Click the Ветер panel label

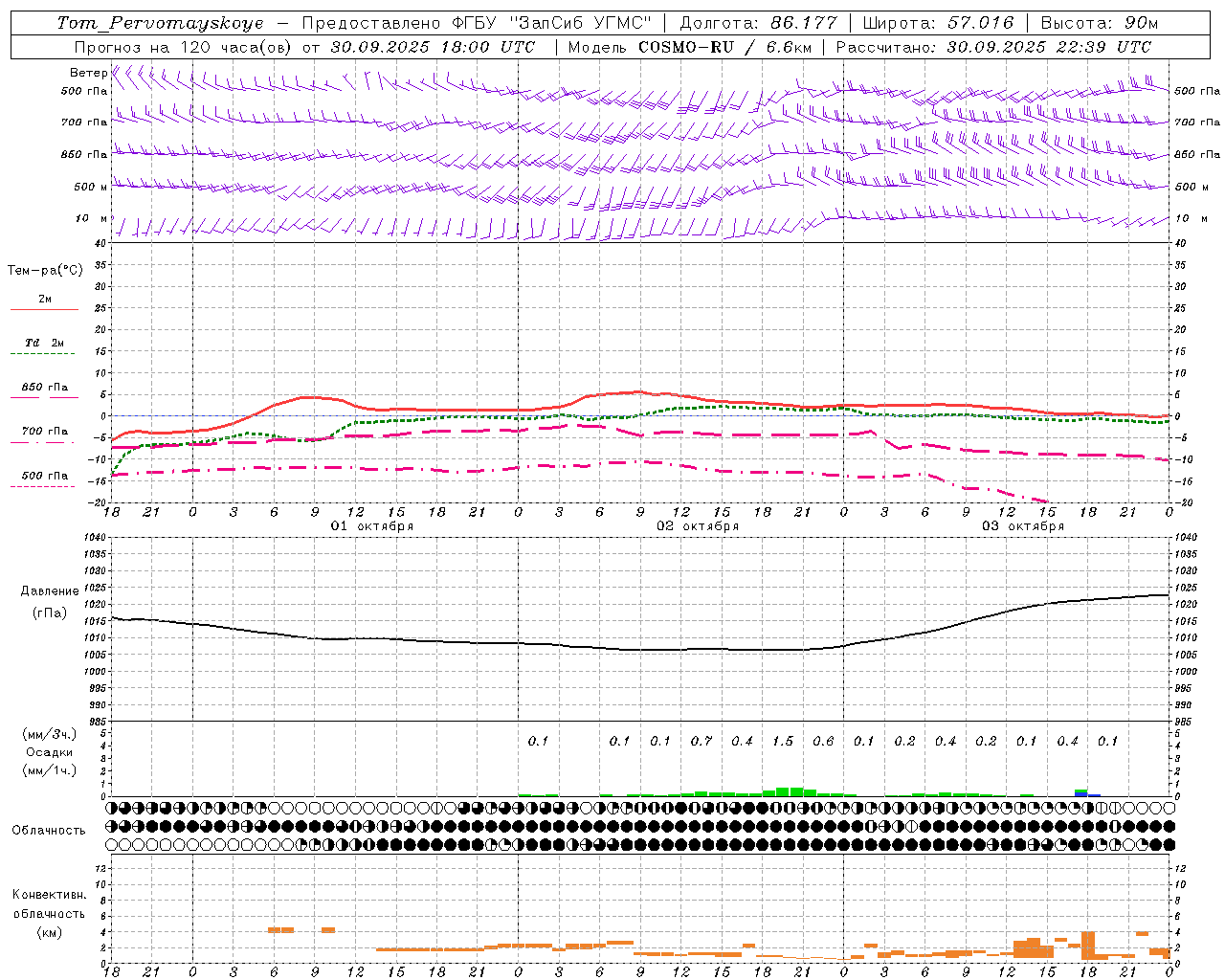click(x=88, y=73)
